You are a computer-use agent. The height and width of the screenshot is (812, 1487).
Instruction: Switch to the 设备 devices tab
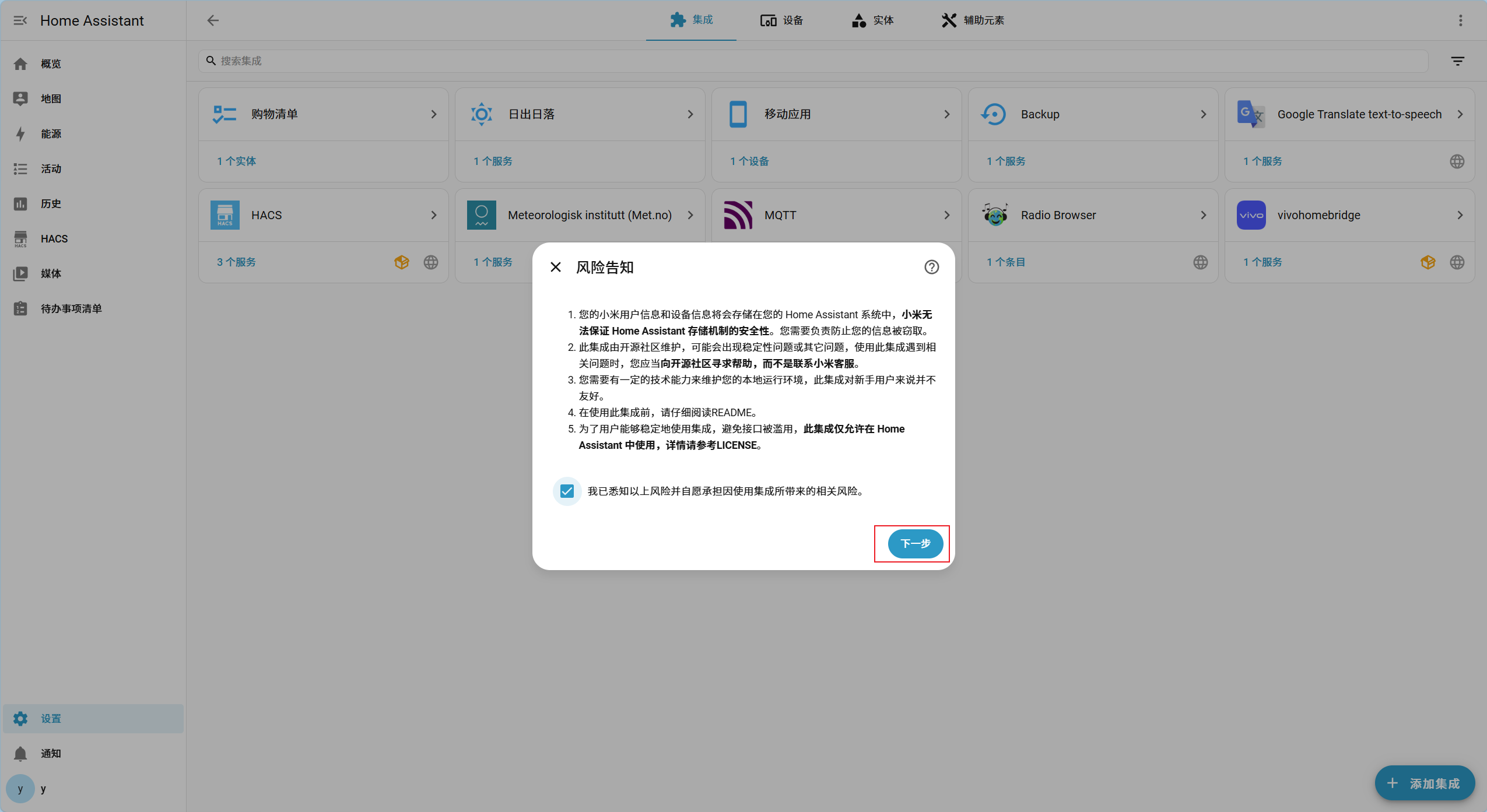781,20
